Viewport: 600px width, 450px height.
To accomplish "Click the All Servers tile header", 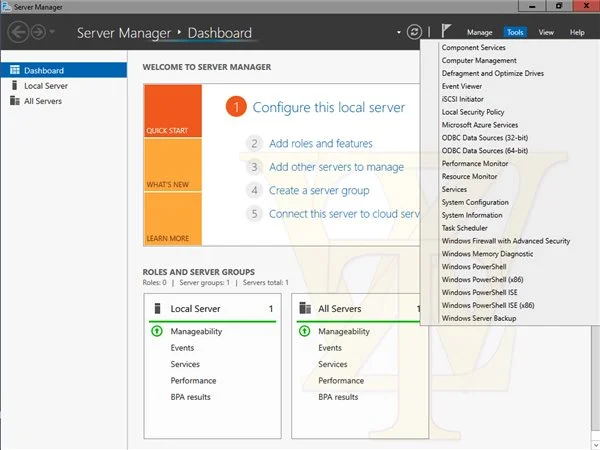I will click(x=359, y=308).
